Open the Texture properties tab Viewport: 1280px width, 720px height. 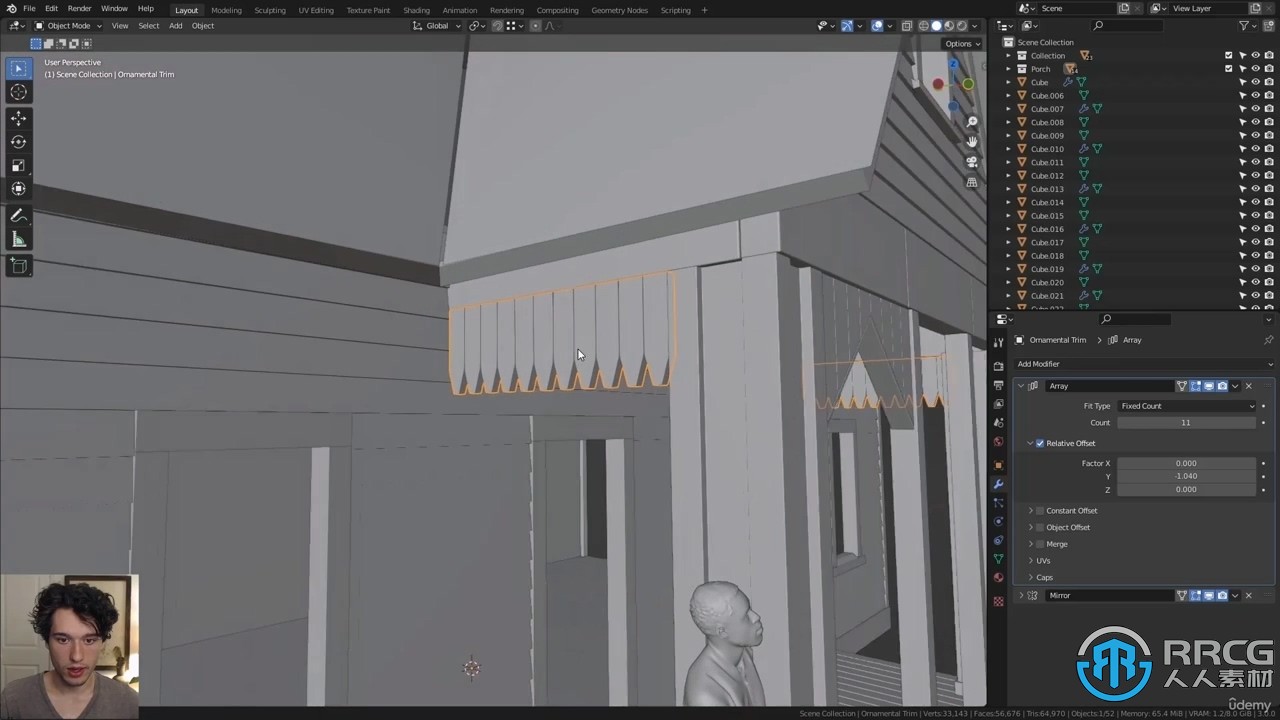[998, 601]
